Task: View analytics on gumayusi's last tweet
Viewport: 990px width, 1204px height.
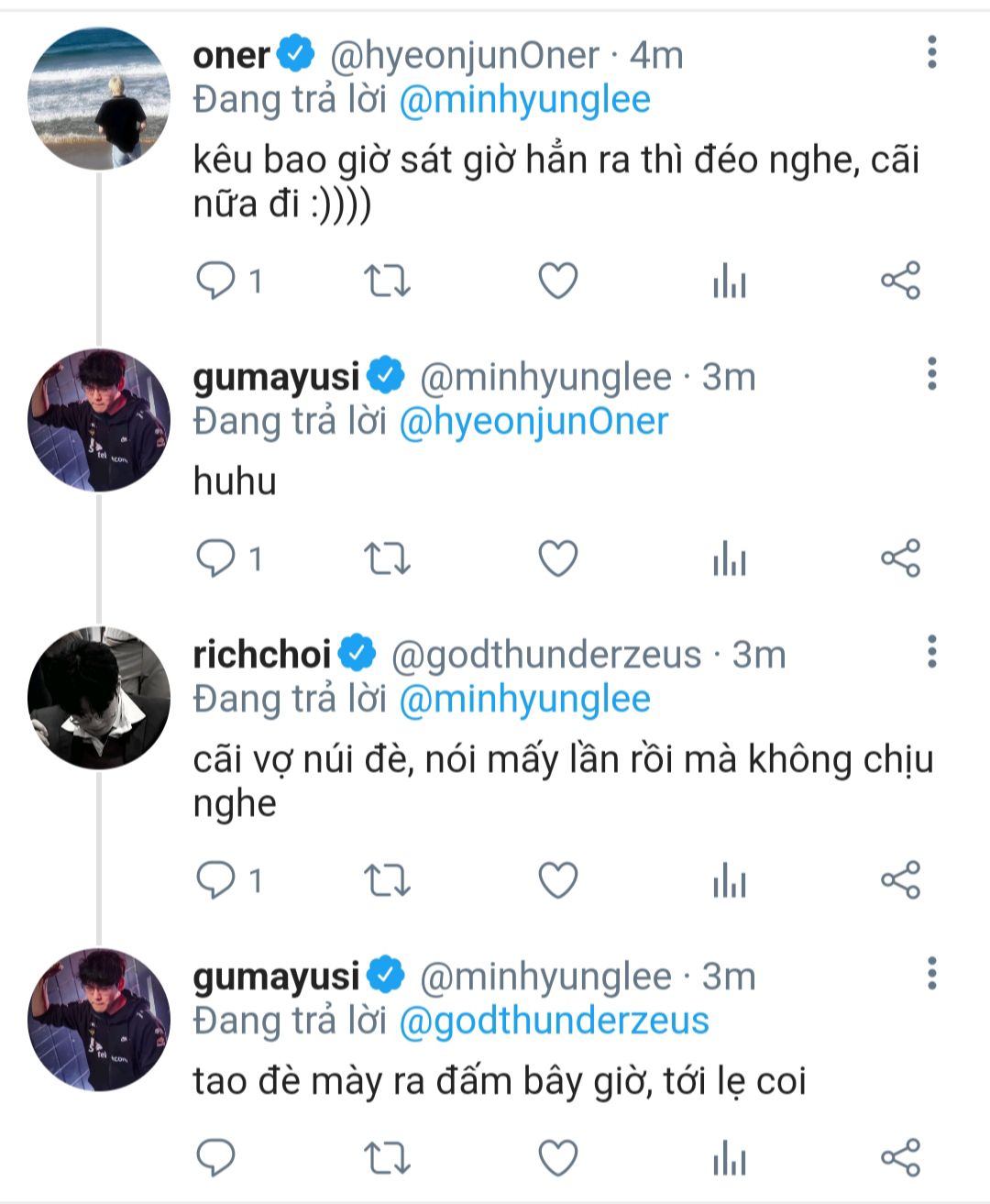Action: tap(730, 1158)
